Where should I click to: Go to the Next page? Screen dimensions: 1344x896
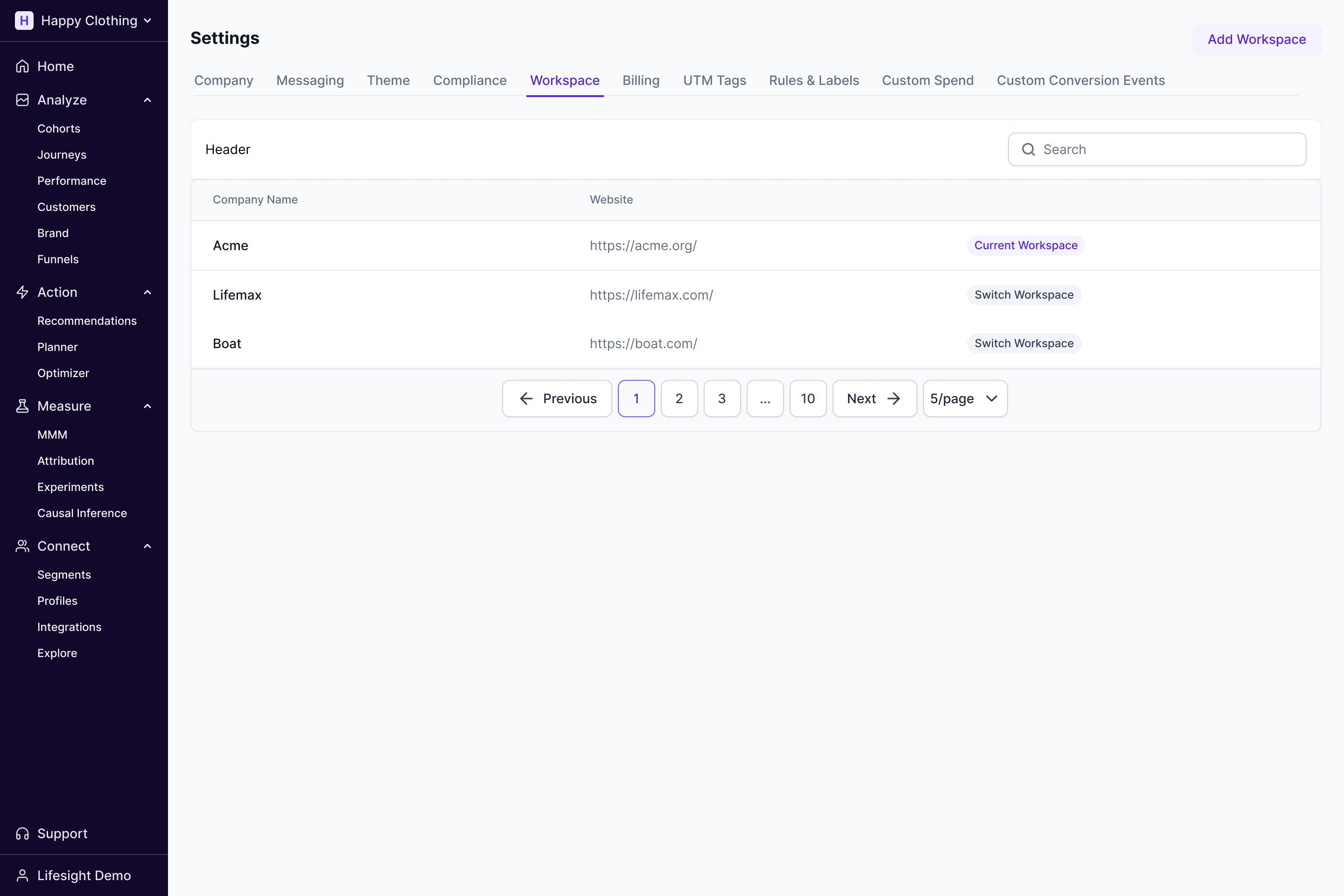pos(874,398)
